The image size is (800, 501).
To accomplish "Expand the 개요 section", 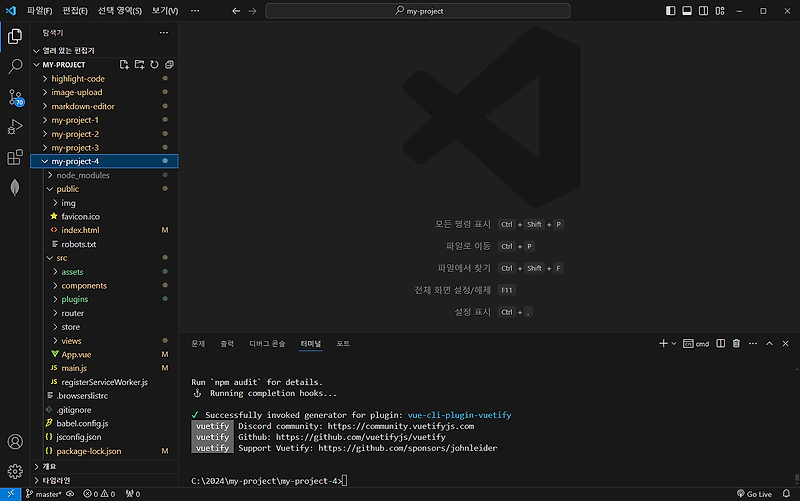I will click(x=104, y=467).
